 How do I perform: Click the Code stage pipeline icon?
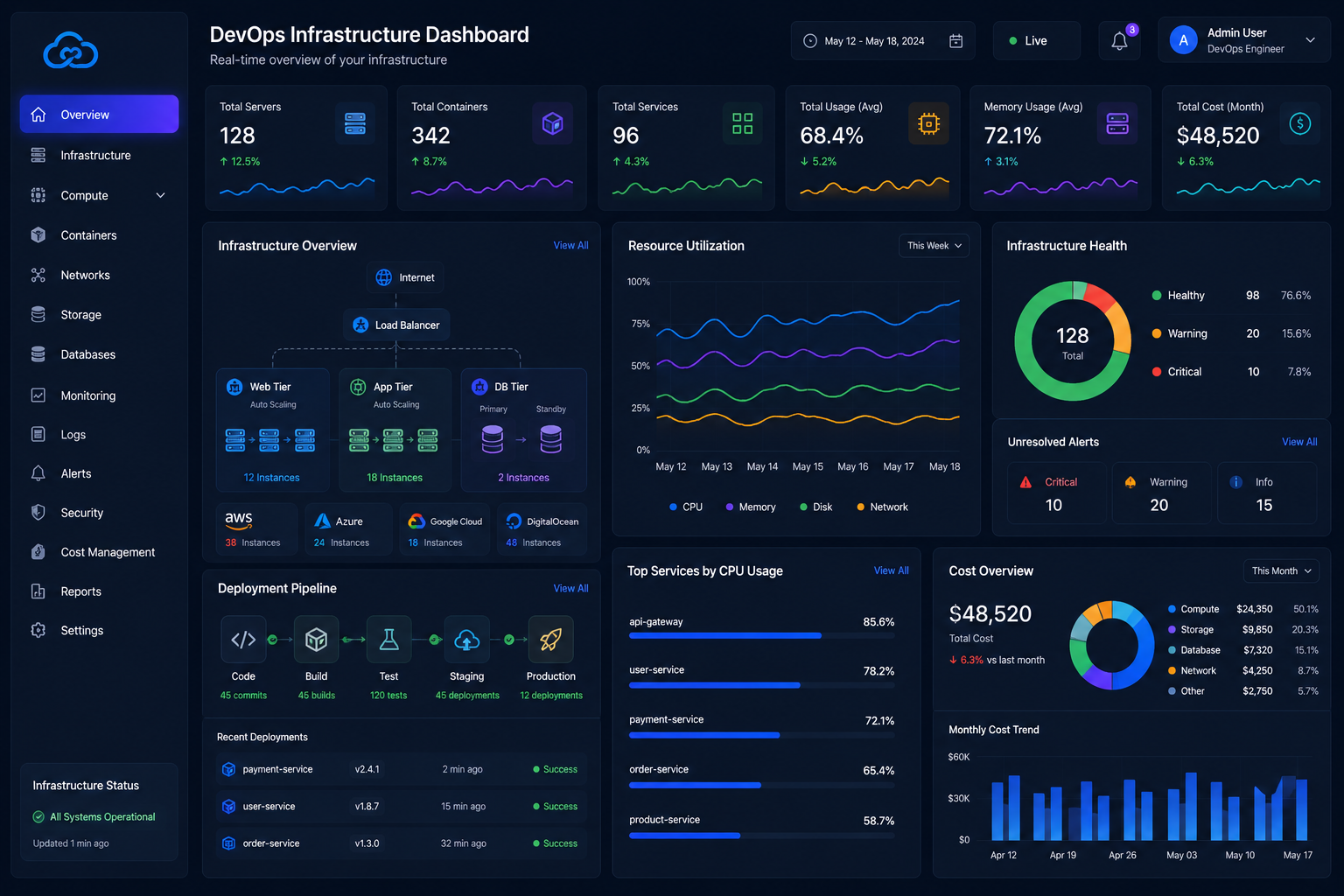243,640
